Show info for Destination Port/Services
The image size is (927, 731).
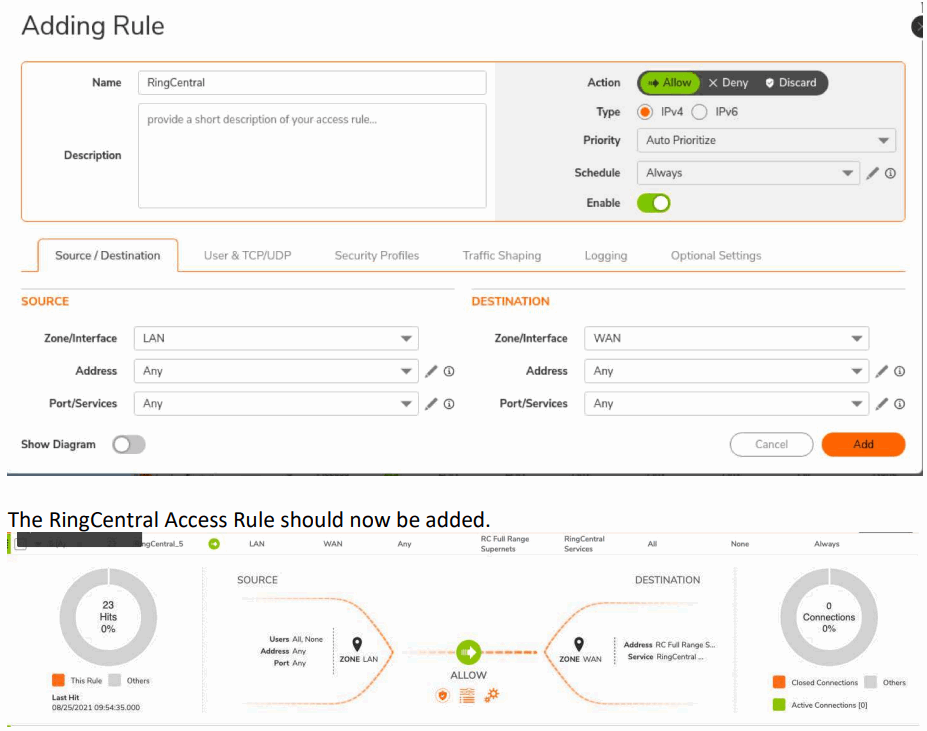tap(899, 404)
